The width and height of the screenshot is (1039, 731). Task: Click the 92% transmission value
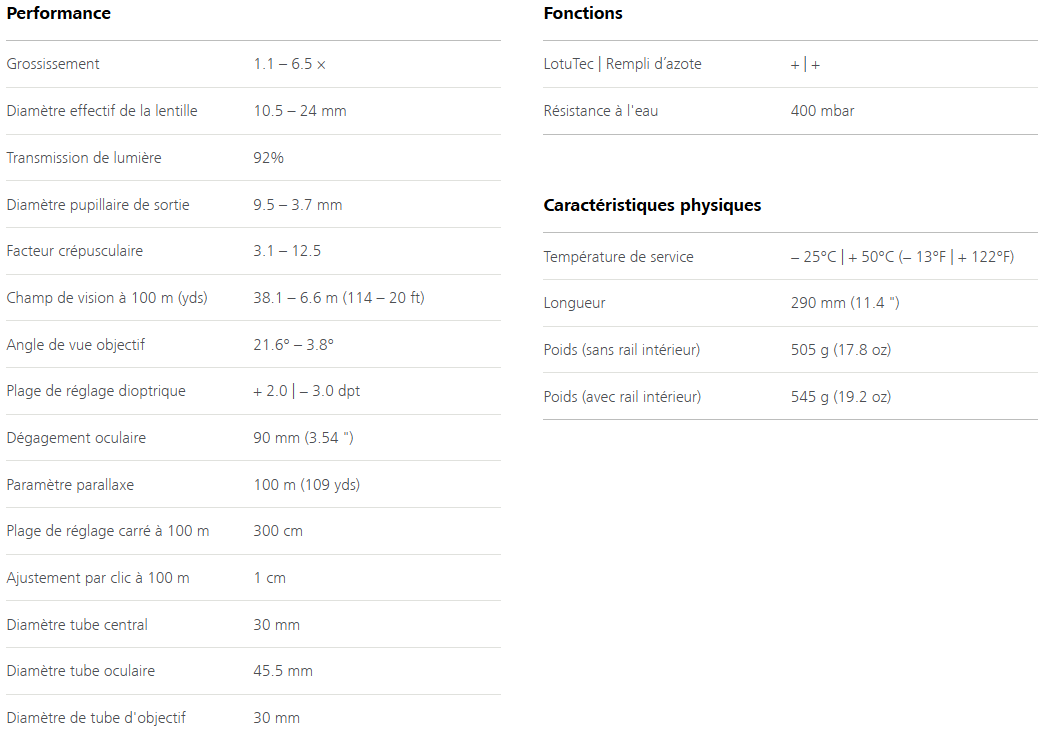tap(268, 158)
